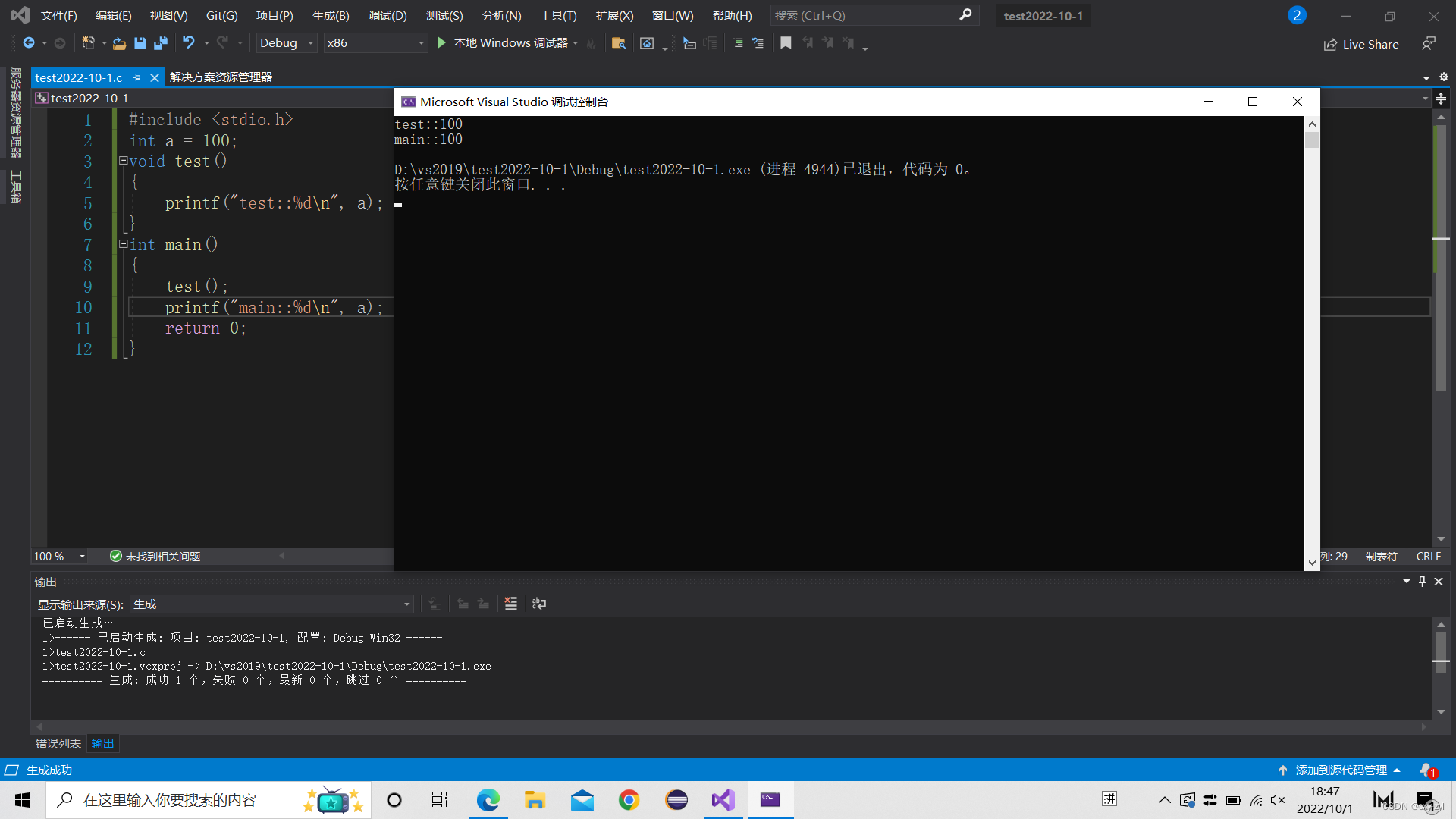Click the Save All toolbar icon
Viewport: 1456px width, 819px height.
coord(161,43)
